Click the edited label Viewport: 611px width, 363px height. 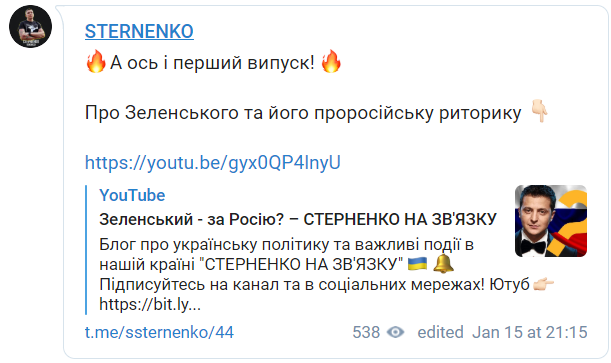pos(440,332)
